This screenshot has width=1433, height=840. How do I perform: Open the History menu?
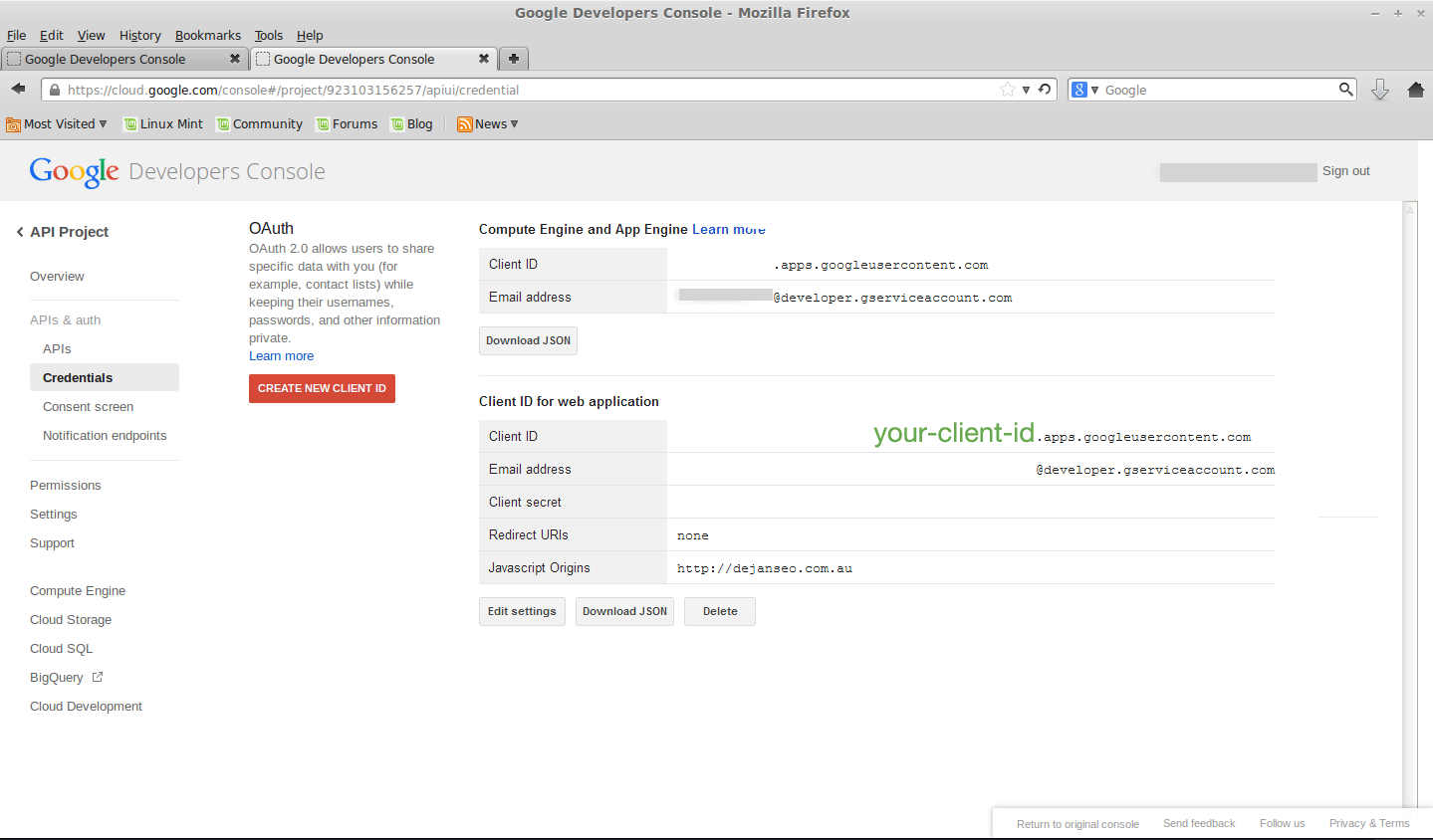139,35
